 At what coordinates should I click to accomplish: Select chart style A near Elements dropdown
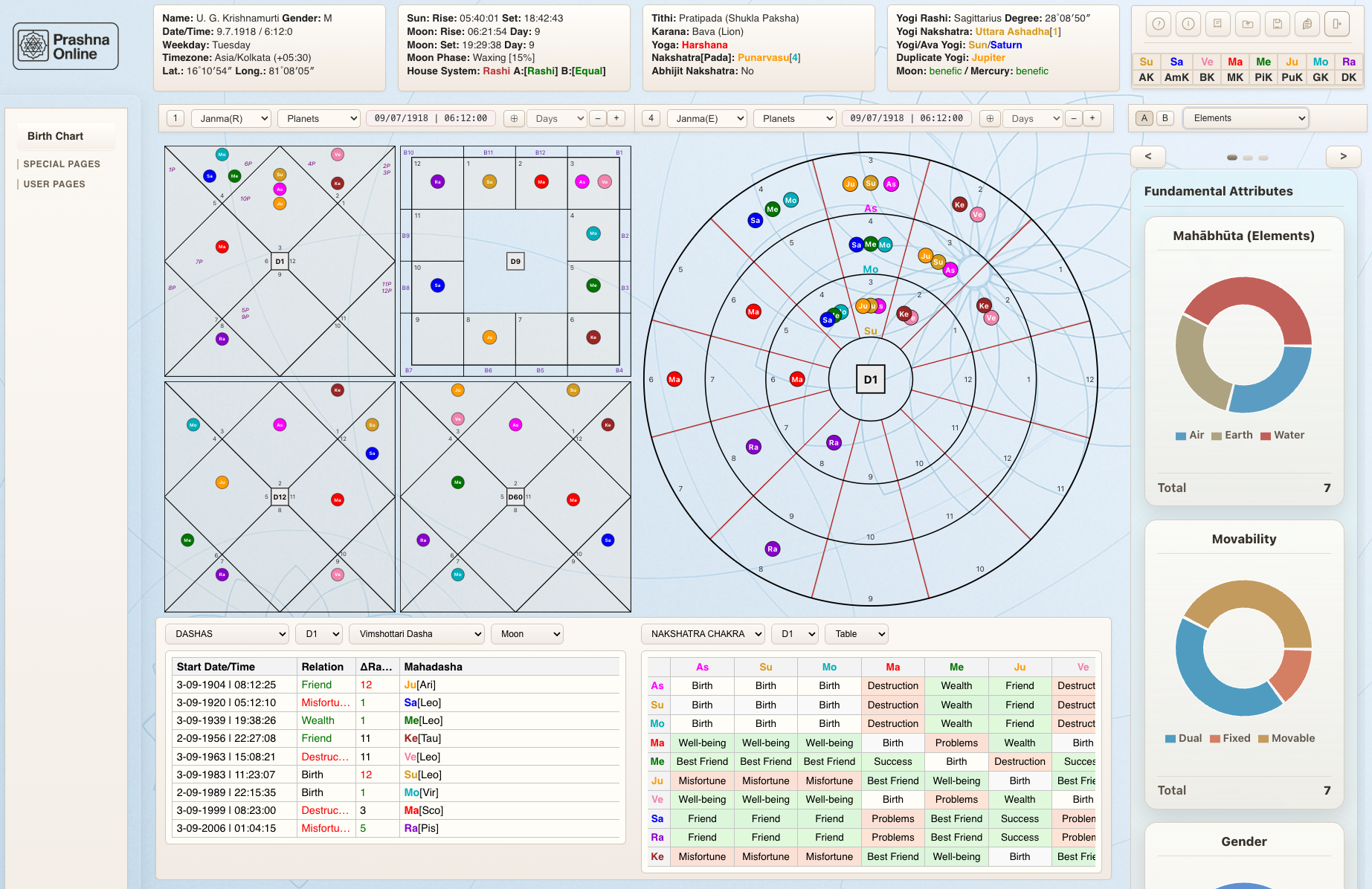[1144, 117]
